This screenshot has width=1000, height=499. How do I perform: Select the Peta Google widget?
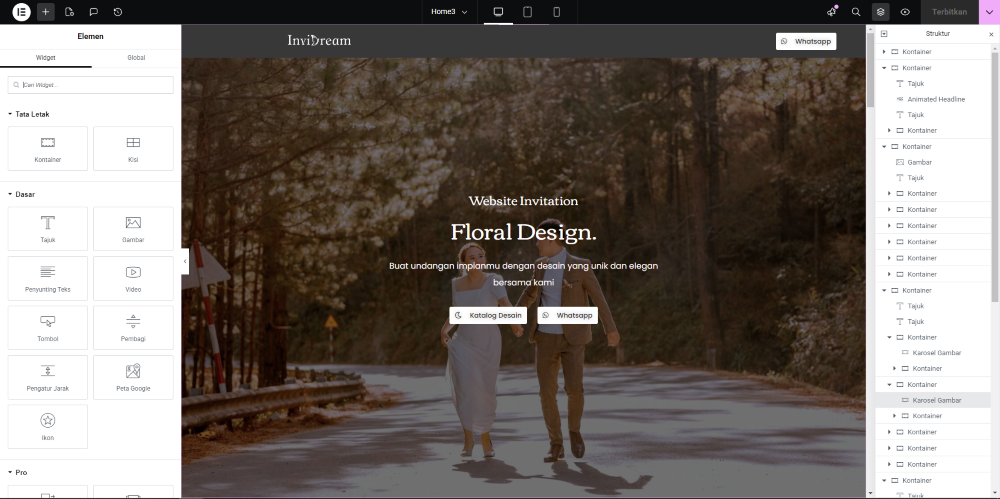(133, 377)
